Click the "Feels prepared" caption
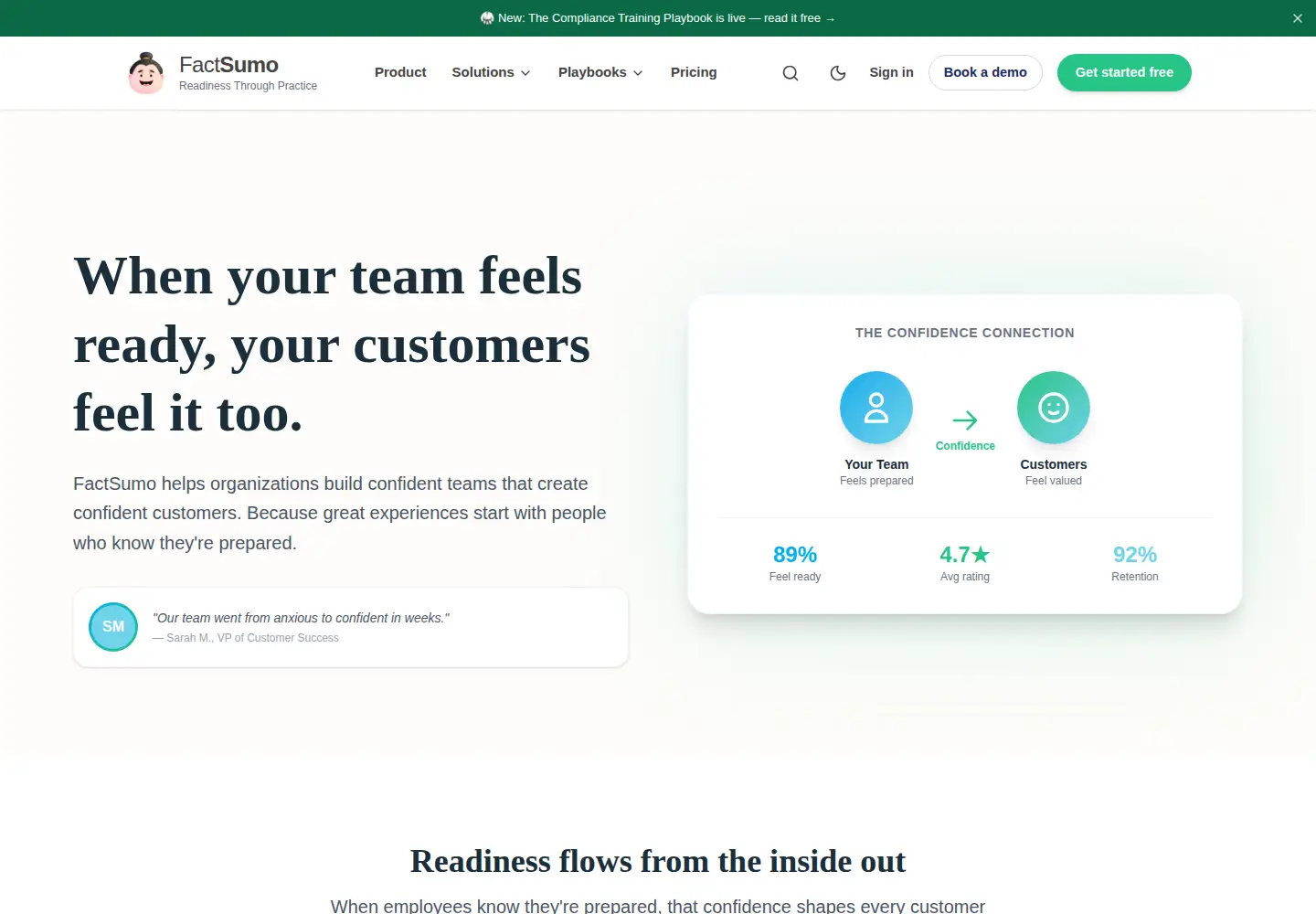1316x914 pixels. [x=876, y=481]
